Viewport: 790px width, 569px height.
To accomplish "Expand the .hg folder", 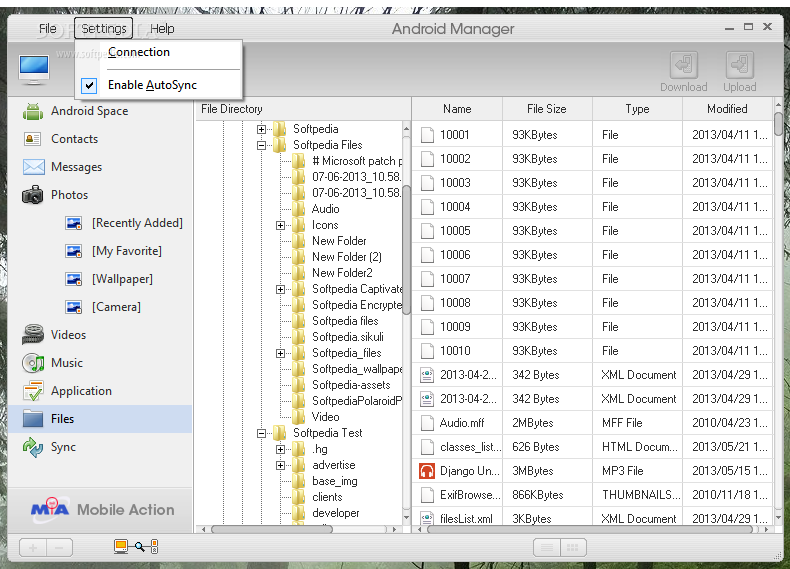I will 280,449.
